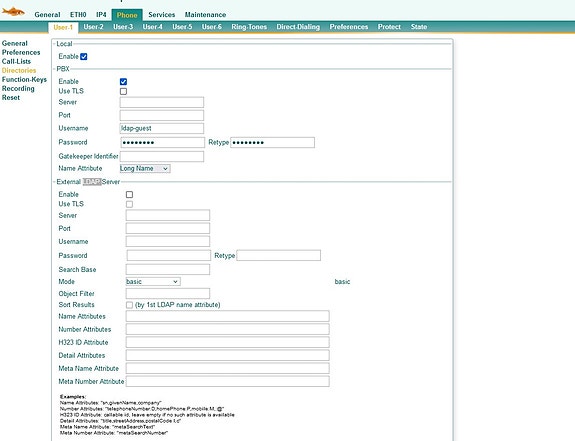Image resolution: width=575 pixels, height=441 pixels.
Task: Open the Maintenance tab
Action: pyautogui.click(x=205, y=15)
